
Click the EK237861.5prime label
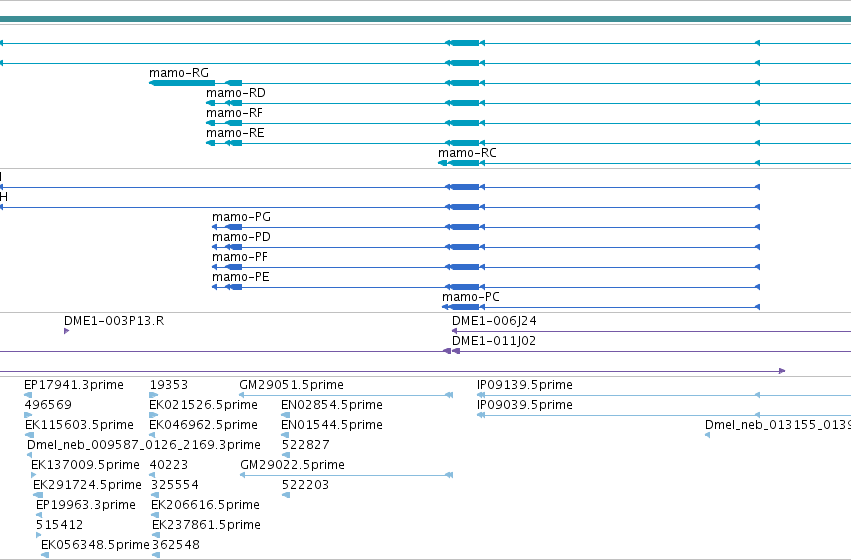(x=206, y=526)
